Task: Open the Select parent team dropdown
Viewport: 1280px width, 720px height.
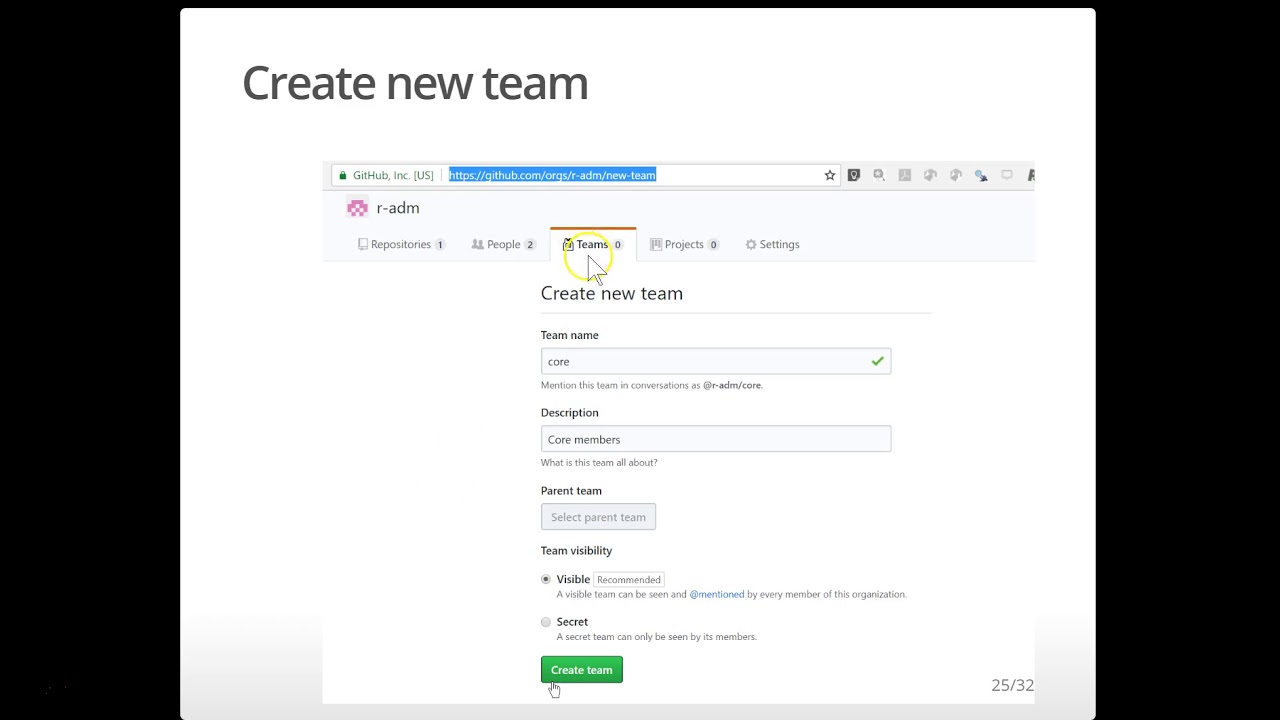Action: [x=598, y=517]
